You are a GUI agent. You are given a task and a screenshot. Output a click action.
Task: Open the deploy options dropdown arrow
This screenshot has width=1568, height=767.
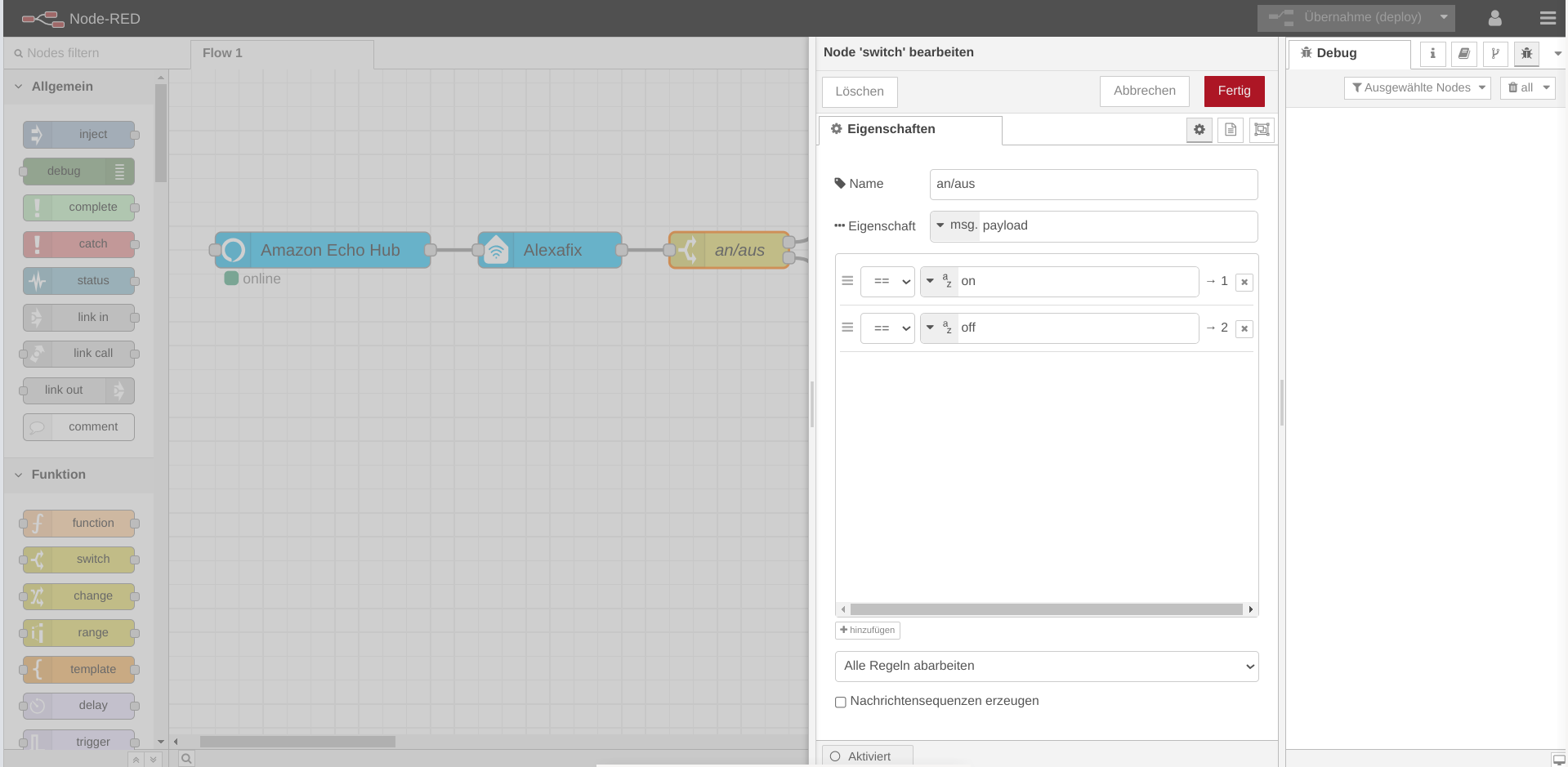(x=1444, y=17)
